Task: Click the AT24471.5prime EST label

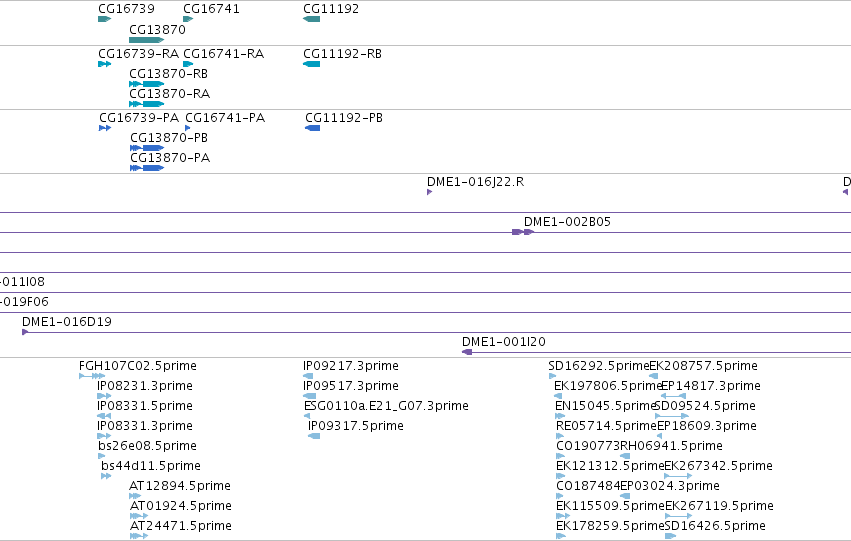Action: (181, 526)
